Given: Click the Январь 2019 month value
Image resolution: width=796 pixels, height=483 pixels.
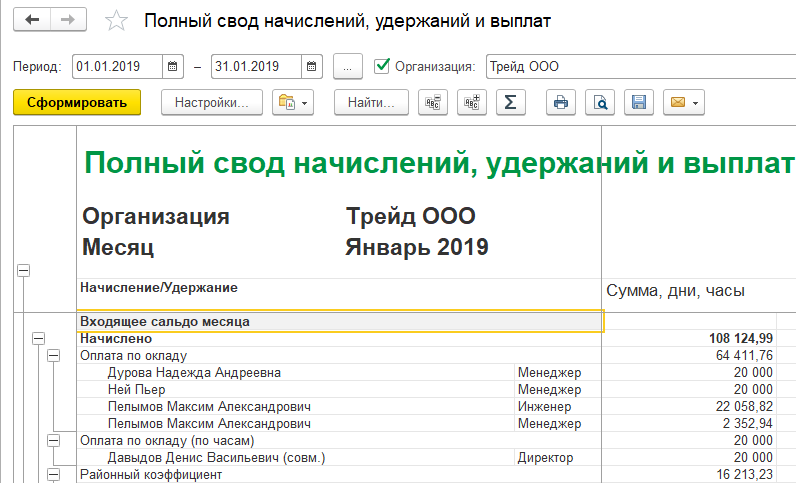Looking at the screenshot, I should point(417,248).
